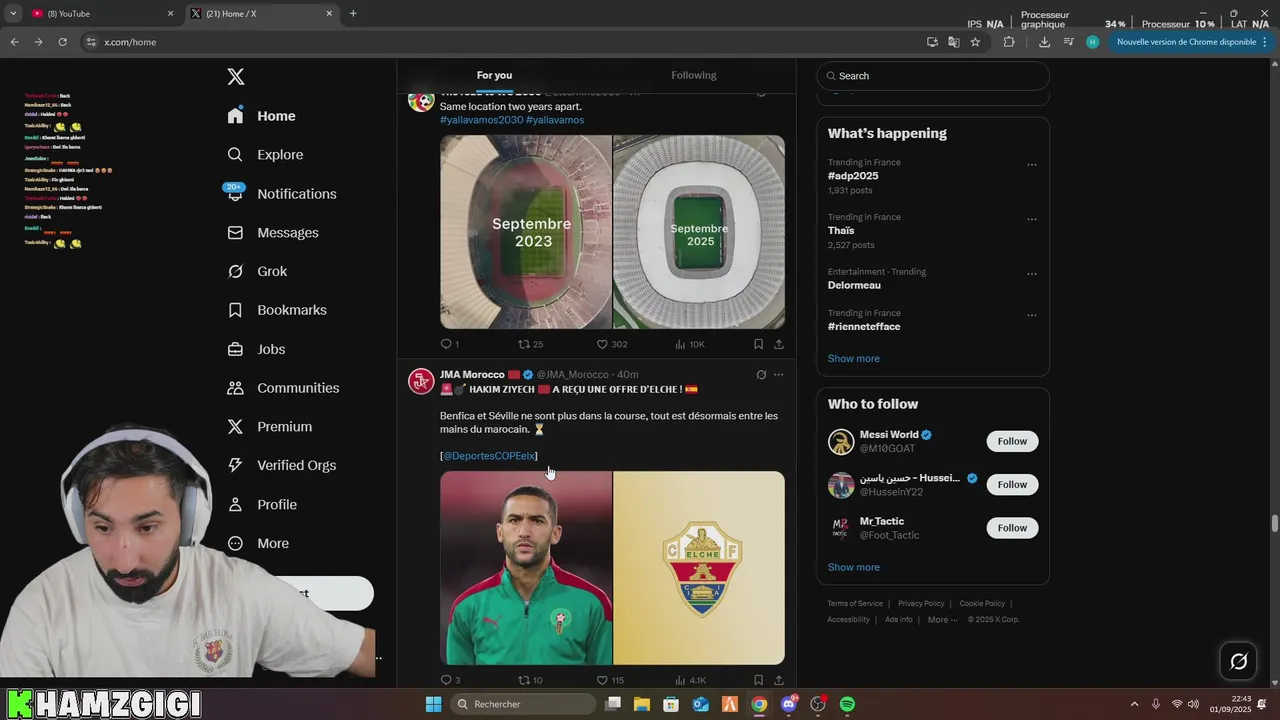The height and width of the screenshot is (720, 1280).
Task: Click the X logo in the sidebar
Action: coord(236,77)
